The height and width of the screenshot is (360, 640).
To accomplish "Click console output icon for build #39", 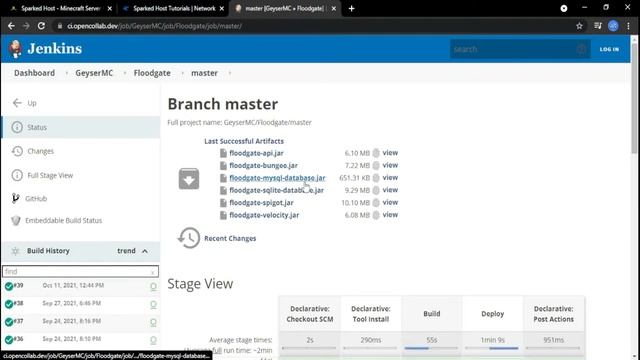I will 153,287.
